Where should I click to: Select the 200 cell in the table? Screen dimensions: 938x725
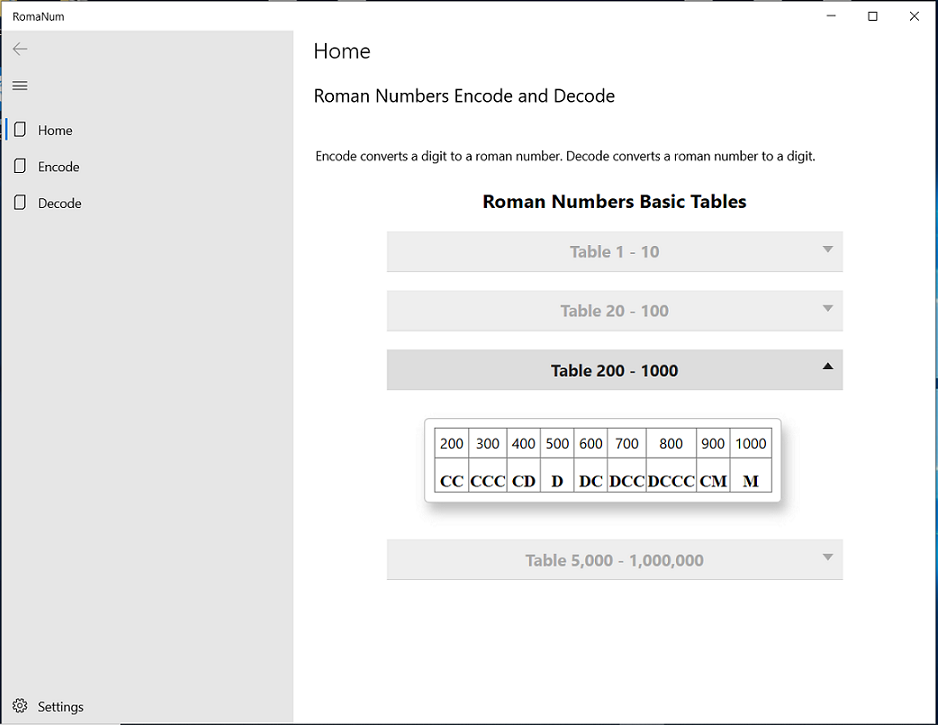452,443
